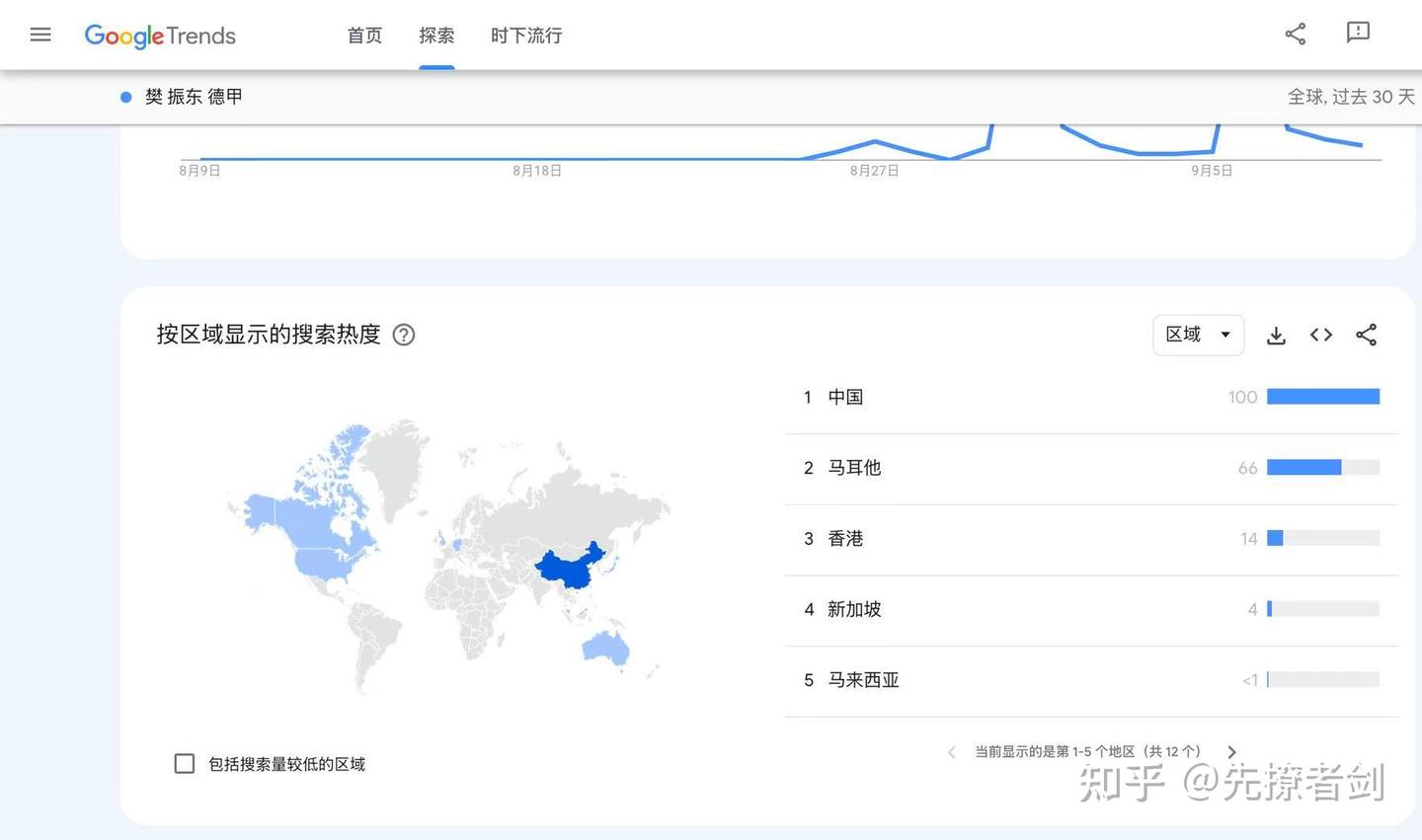This screenshot has height=840, width=1422.
Task: Click the value <1 beside 马来西亚
Action: (x=1250, y=681)
